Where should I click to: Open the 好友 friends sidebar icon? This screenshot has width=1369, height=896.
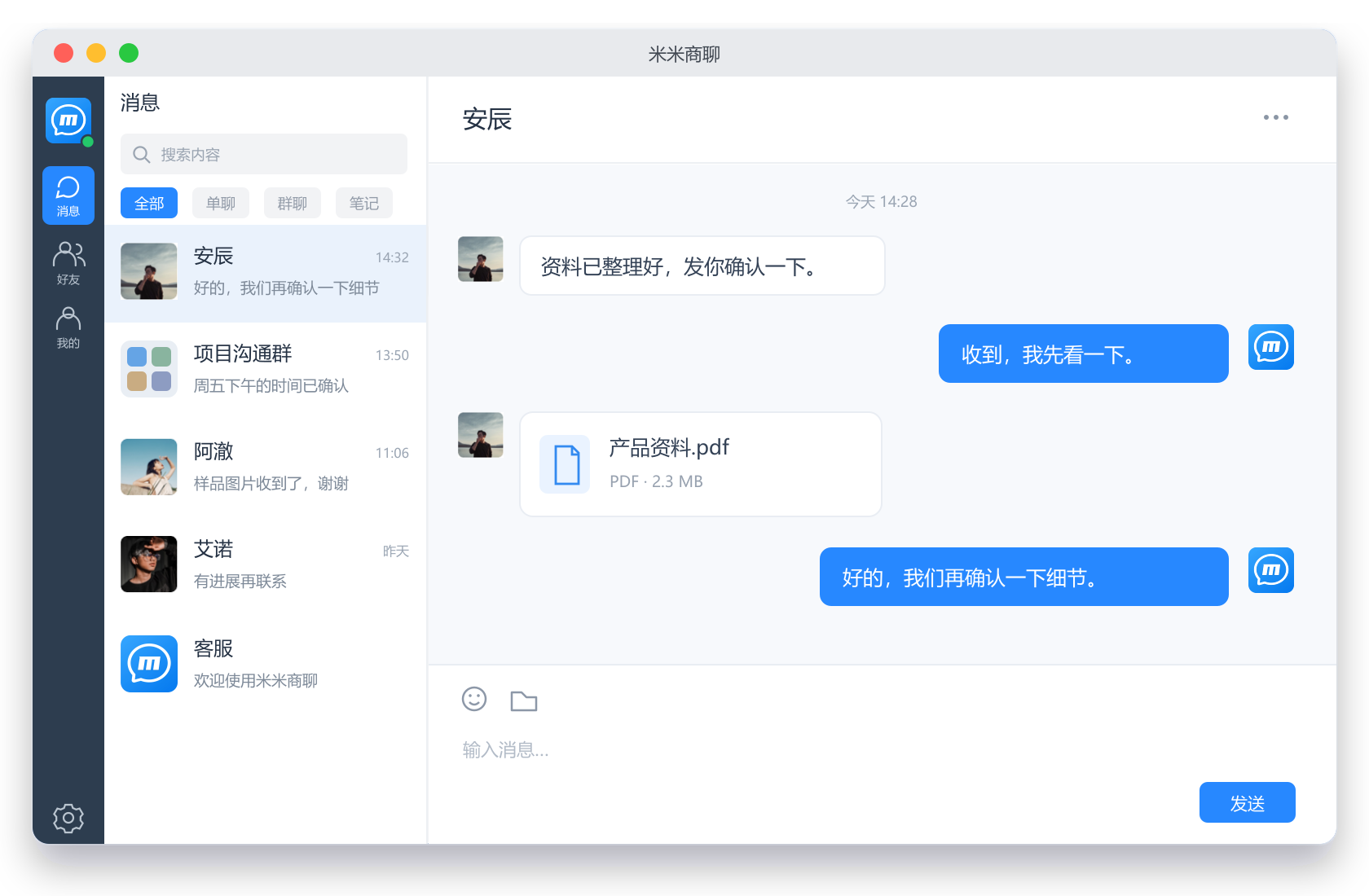pyautogui.click(x=68, y=262)
